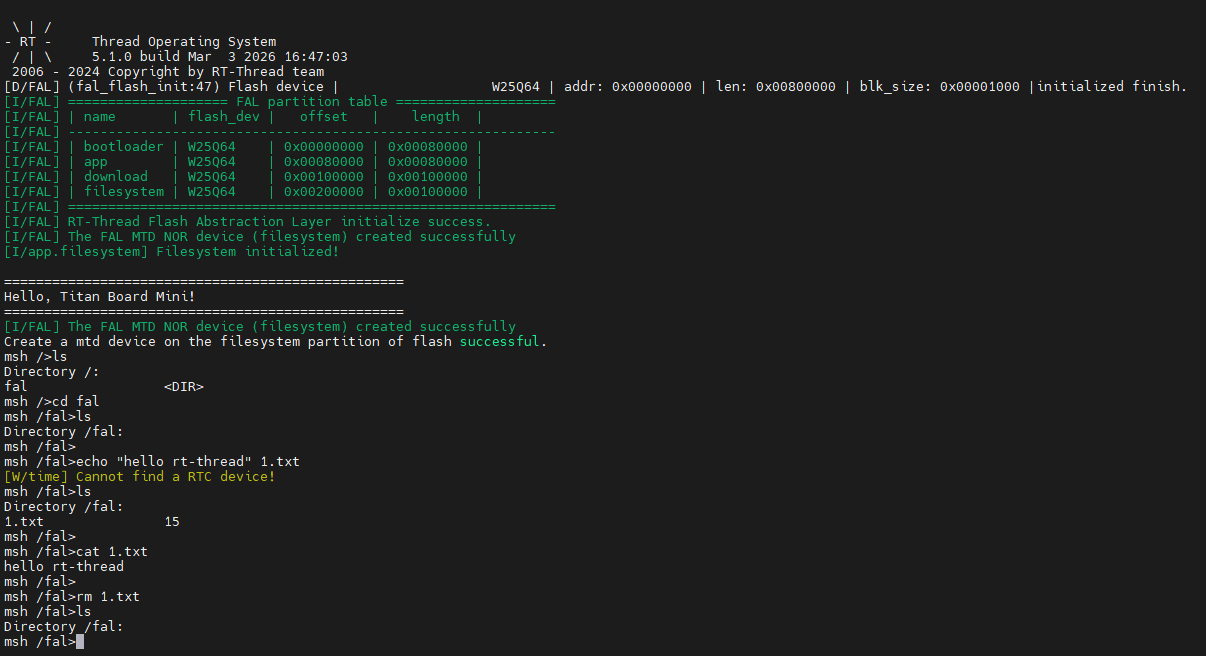The height and width of the screenshot is (656, 1206).
Task: Click the download partition name in table
Action: [x=115, y=176]
